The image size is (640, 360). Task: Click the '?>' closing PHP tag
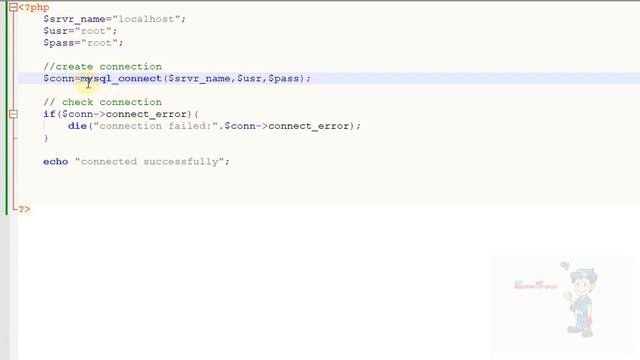(x=24, y=209)
